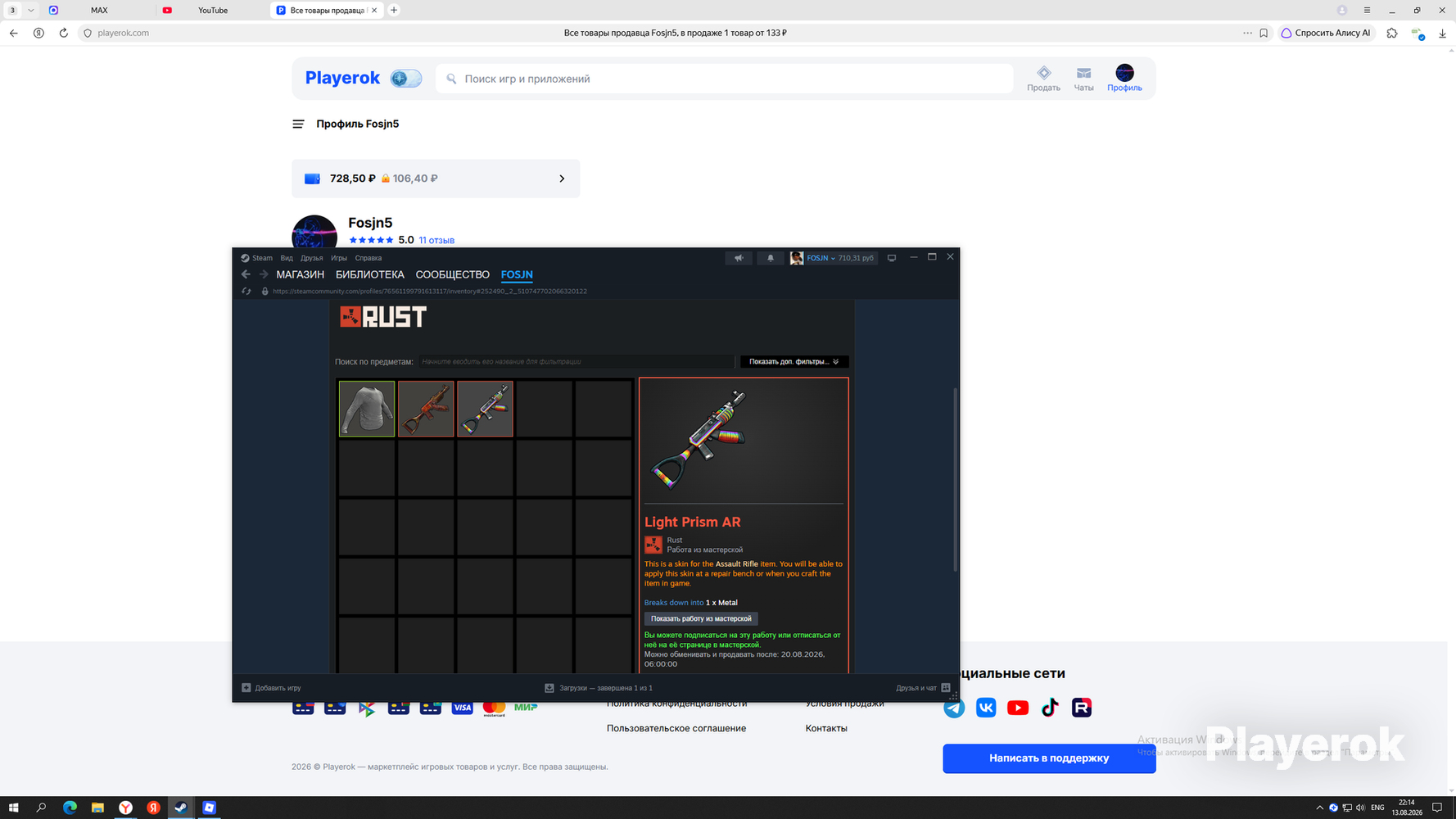The width and height of the screenshot is (1456, 819).
Task: Reload the Playerok page
Action: click(63, 33)
